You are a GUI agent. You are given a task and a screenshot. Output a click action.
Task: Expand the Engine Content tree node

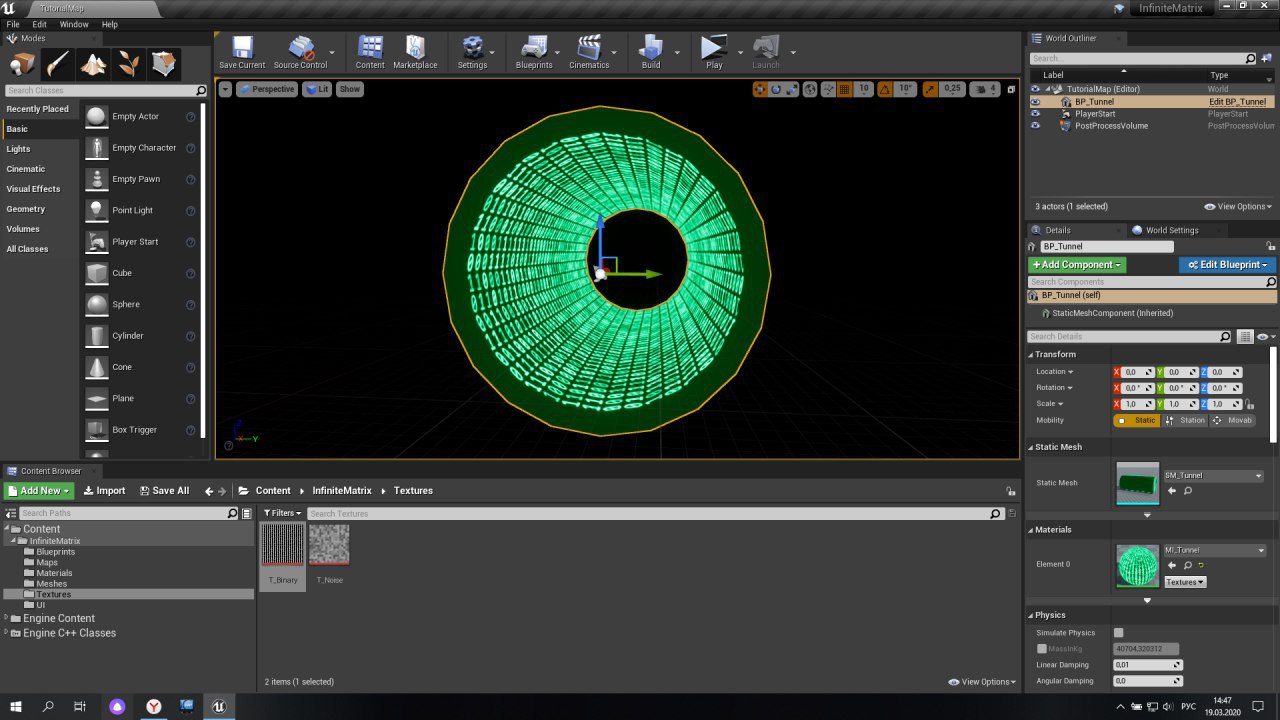(7, 619)
